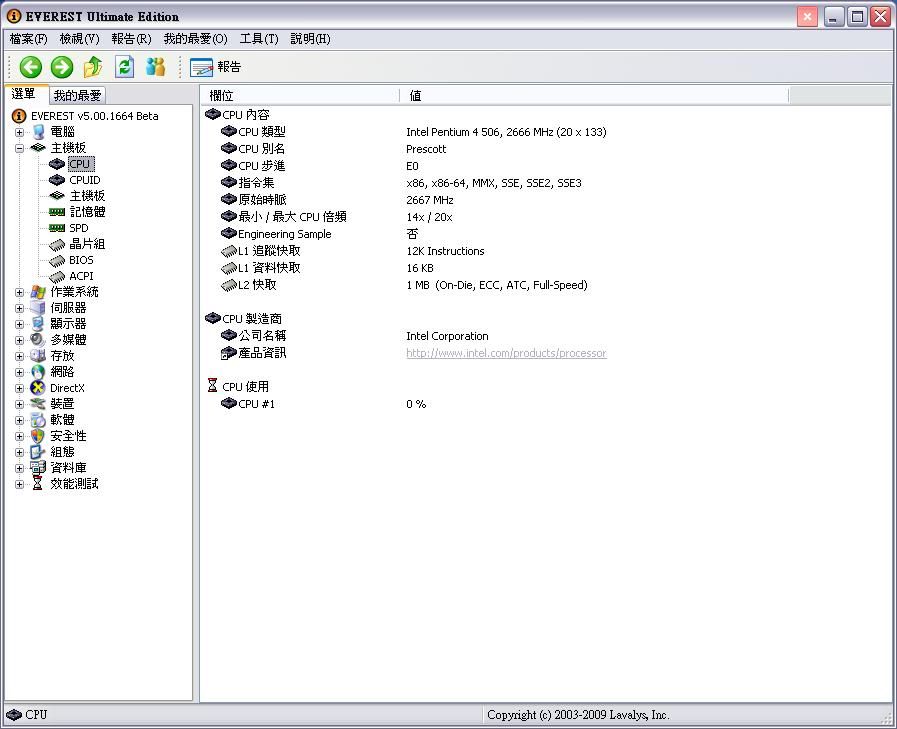Expand the 多媒體 tree node
897x729 pixels.
(19, 340)
